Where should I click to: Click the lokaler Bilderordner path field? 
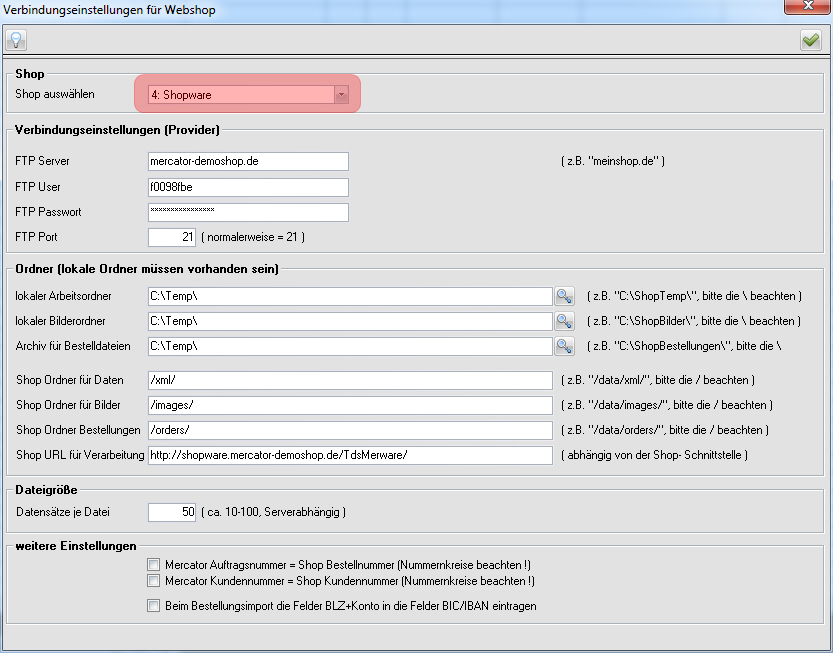350,321
